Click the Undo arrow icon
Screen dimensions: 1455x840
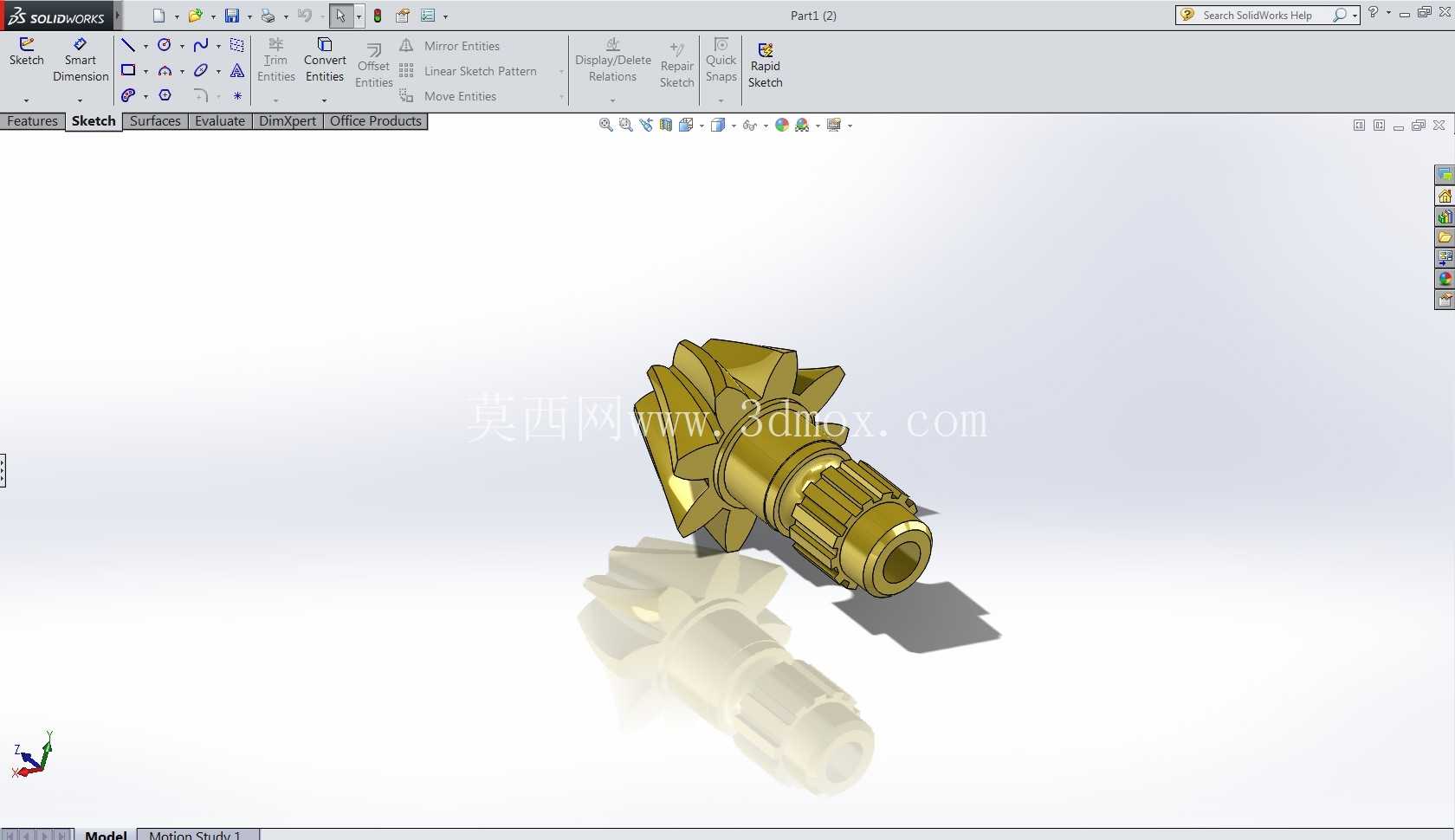coord(304,16)
